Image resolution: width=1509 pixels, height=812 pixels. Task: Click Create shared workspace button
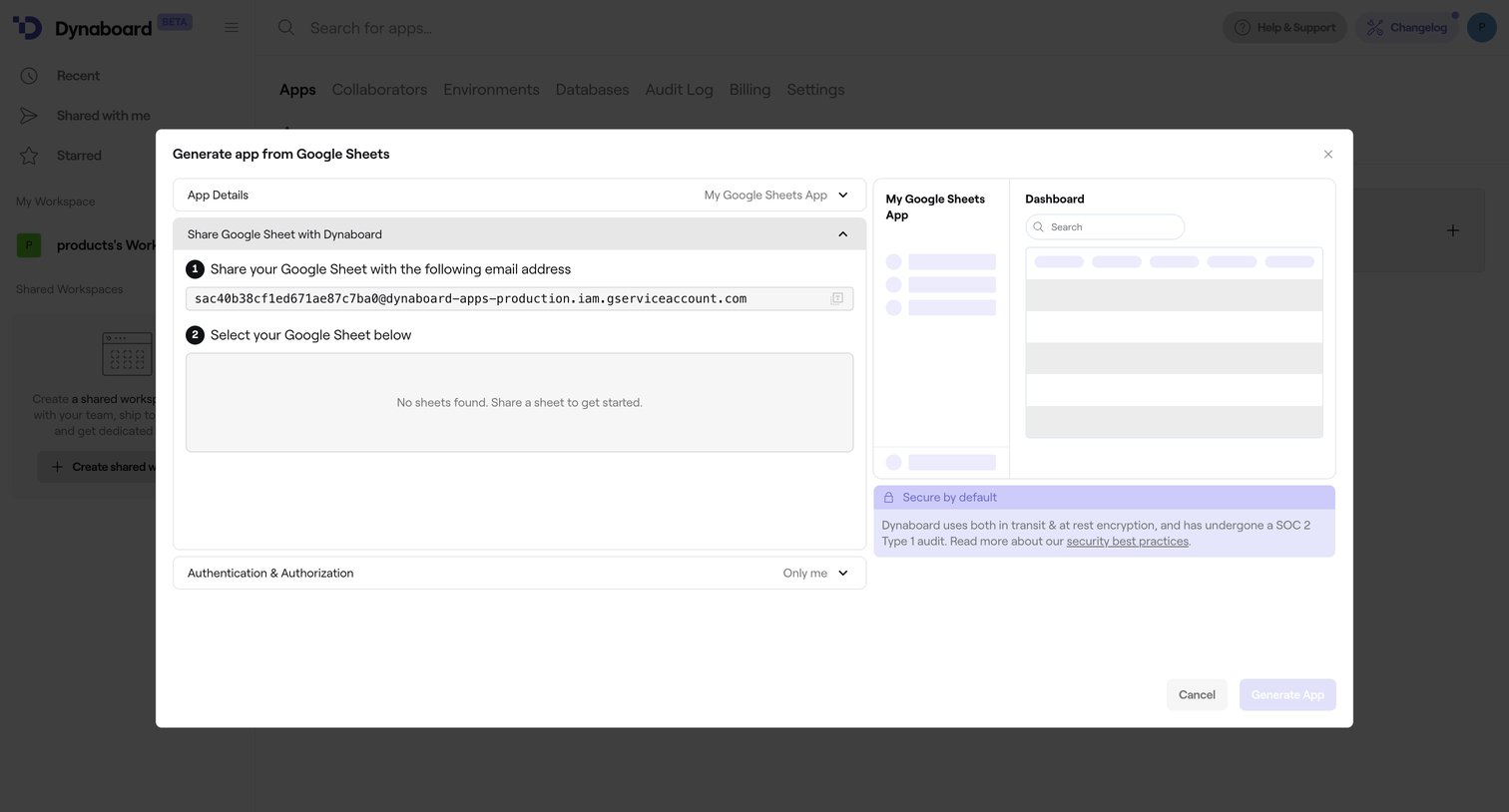(x=97, y=467)
